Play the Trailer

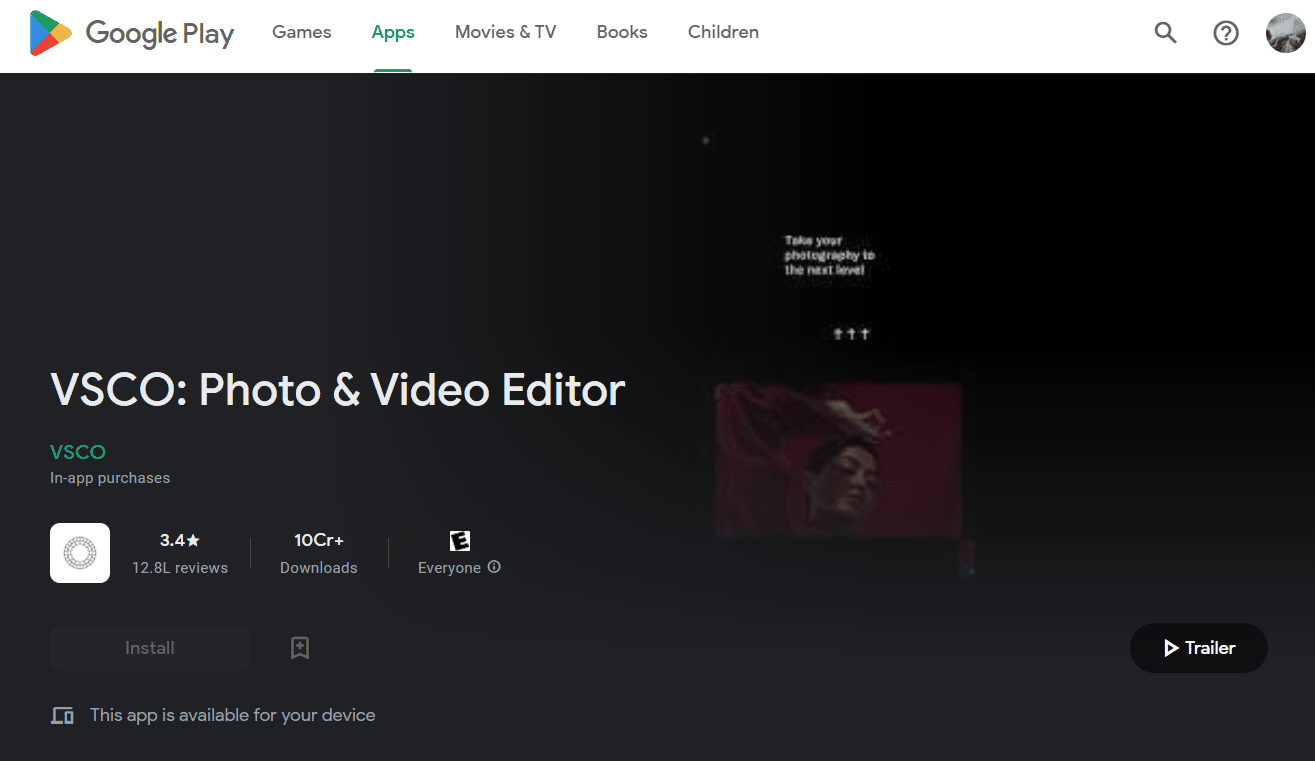pos(1199,648)
